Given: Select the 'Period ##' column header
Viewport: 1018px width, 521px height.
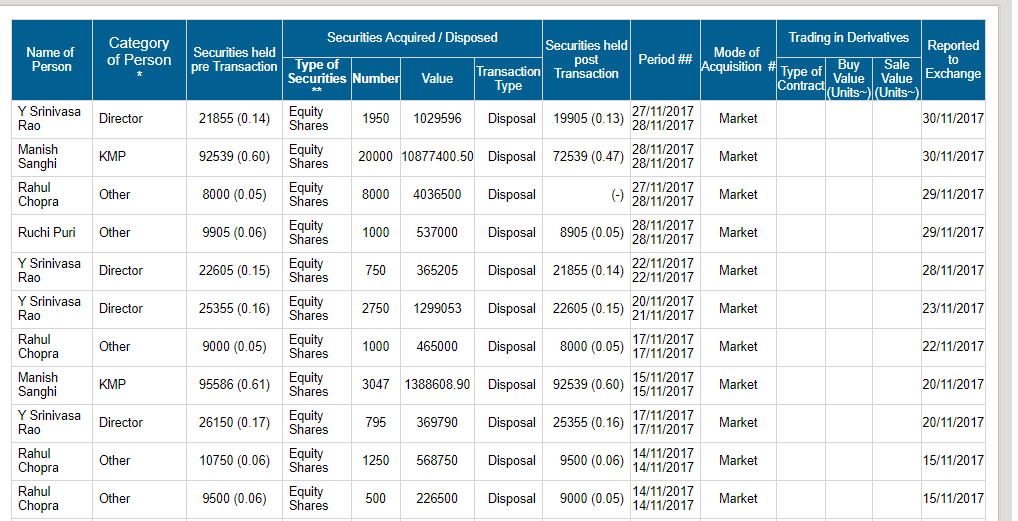Looking at the screenshot, I should click(665, 59).
